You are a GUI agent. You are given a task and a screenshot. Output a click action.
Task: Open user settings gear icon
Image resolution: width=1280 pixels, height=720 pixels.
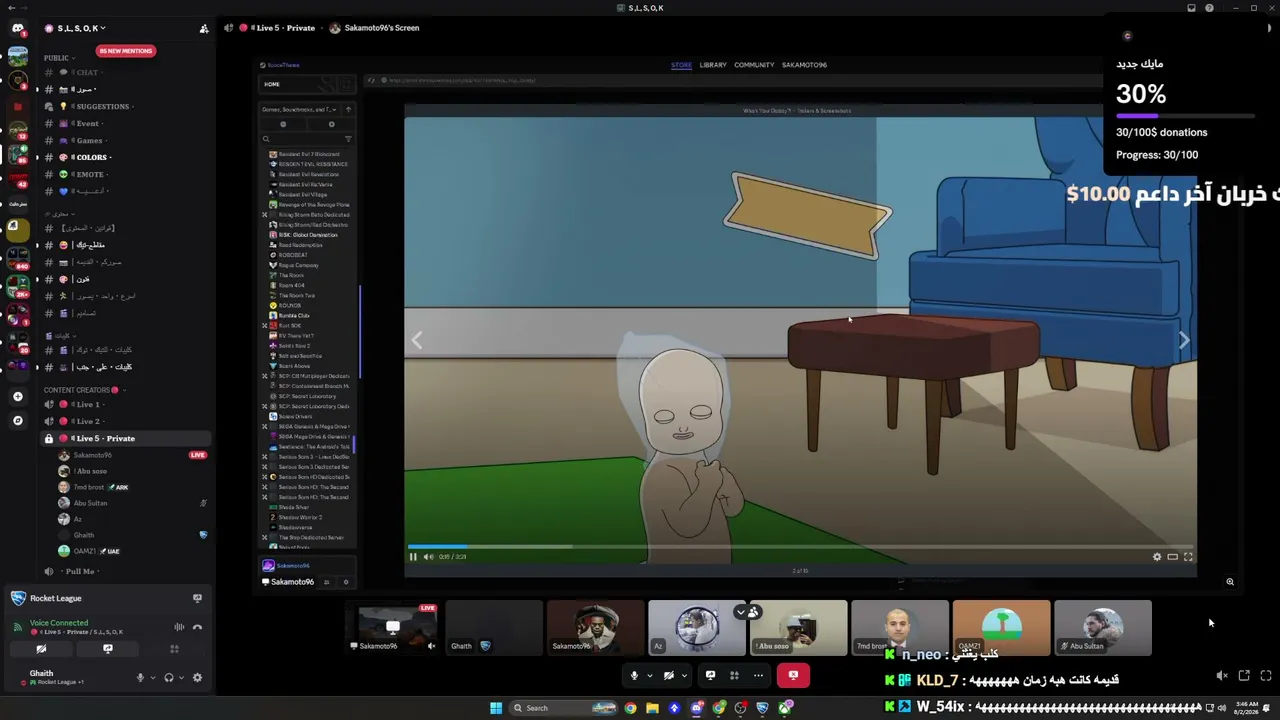[x=197, y=677]
